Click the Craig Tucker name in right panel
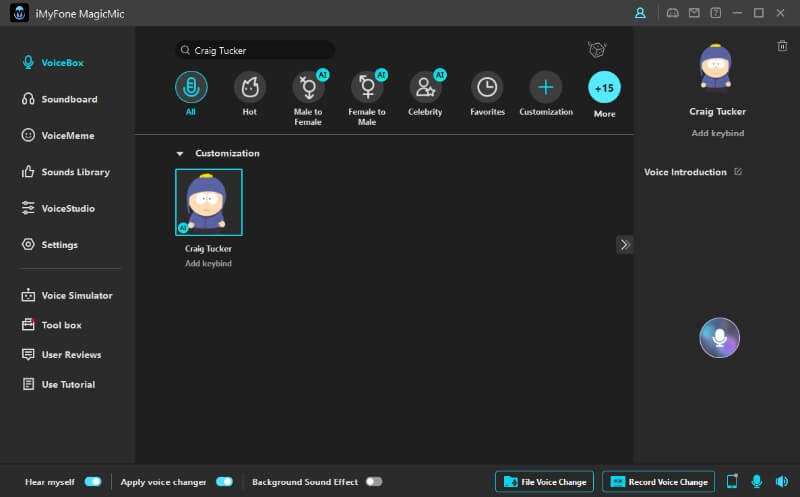800x497 pixels. pos(717,111)
